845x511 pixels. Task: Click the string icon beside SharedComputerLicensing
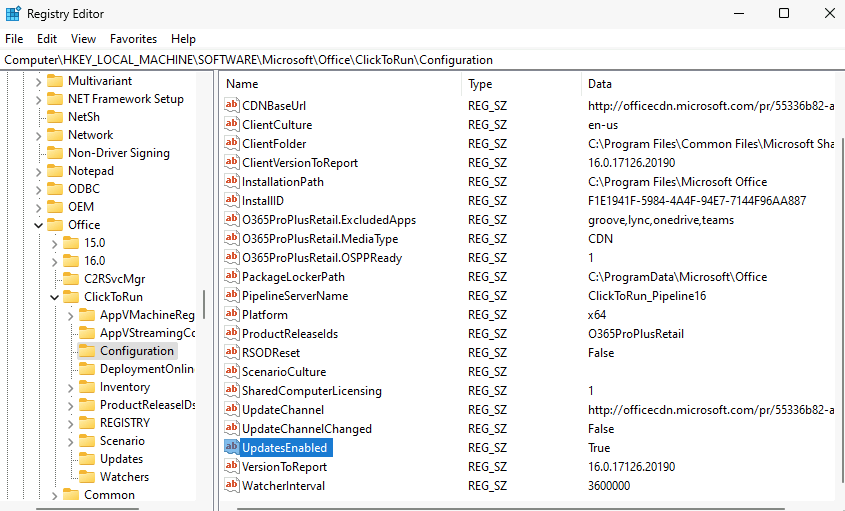pos(232,390)
